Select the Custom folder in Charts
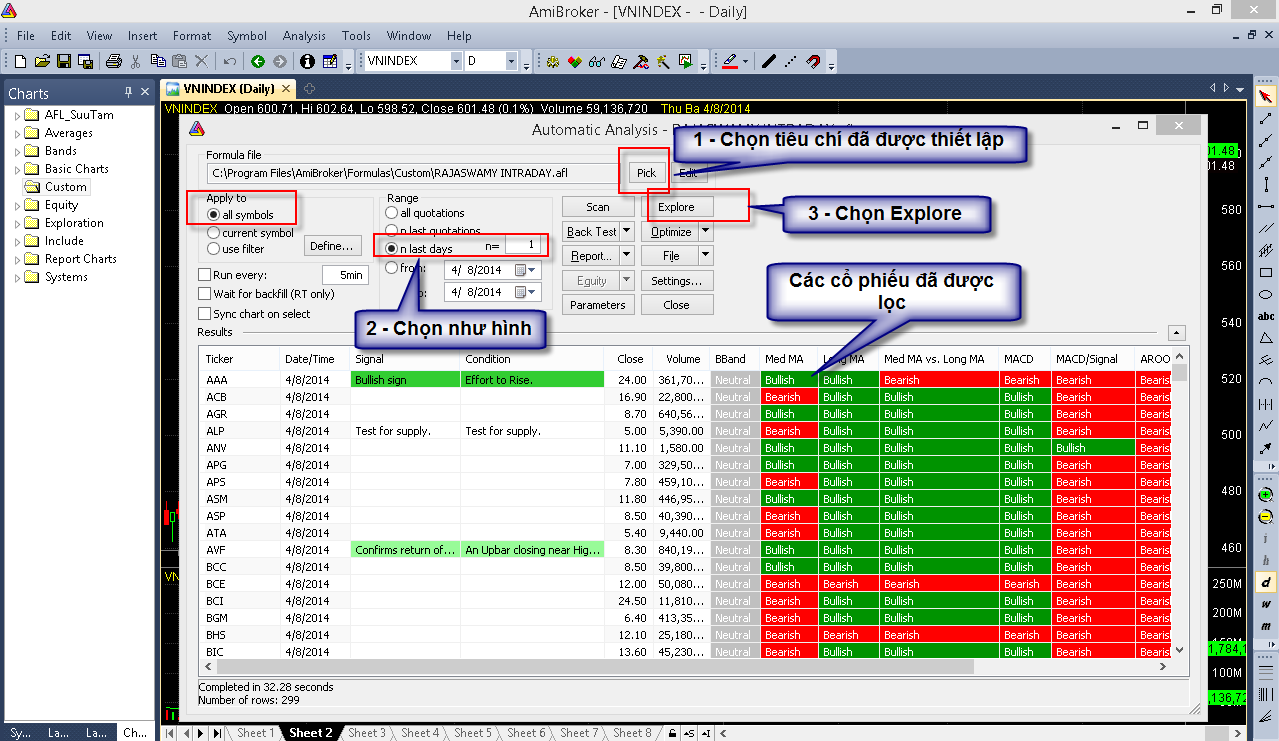The height and width of the screenshot is (741, 1279). [x=65, y=187]
